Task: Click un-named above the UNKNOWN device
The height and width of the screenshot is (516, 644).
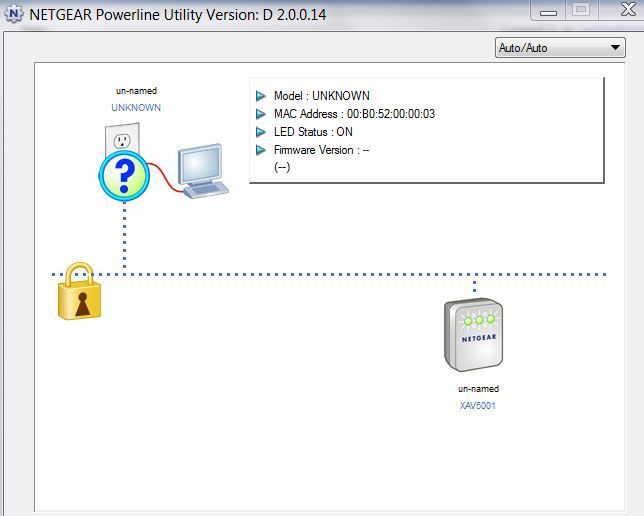Action: (136, 91)
